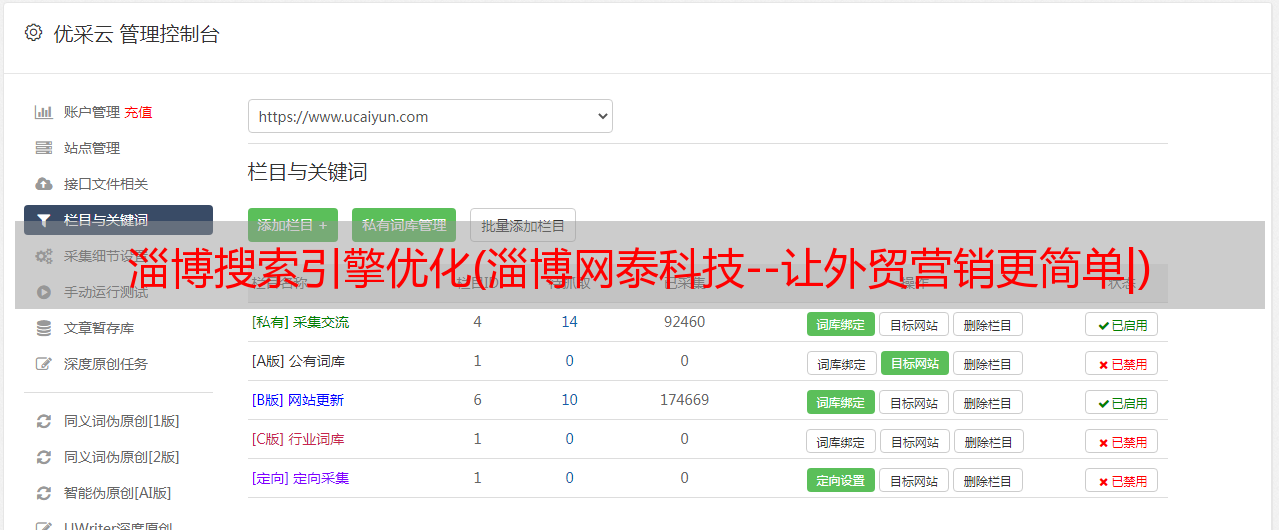Click the filter icon for 栏目与关键词
Viewport: 1279px width, 530px height.
[x=43, y=220]
